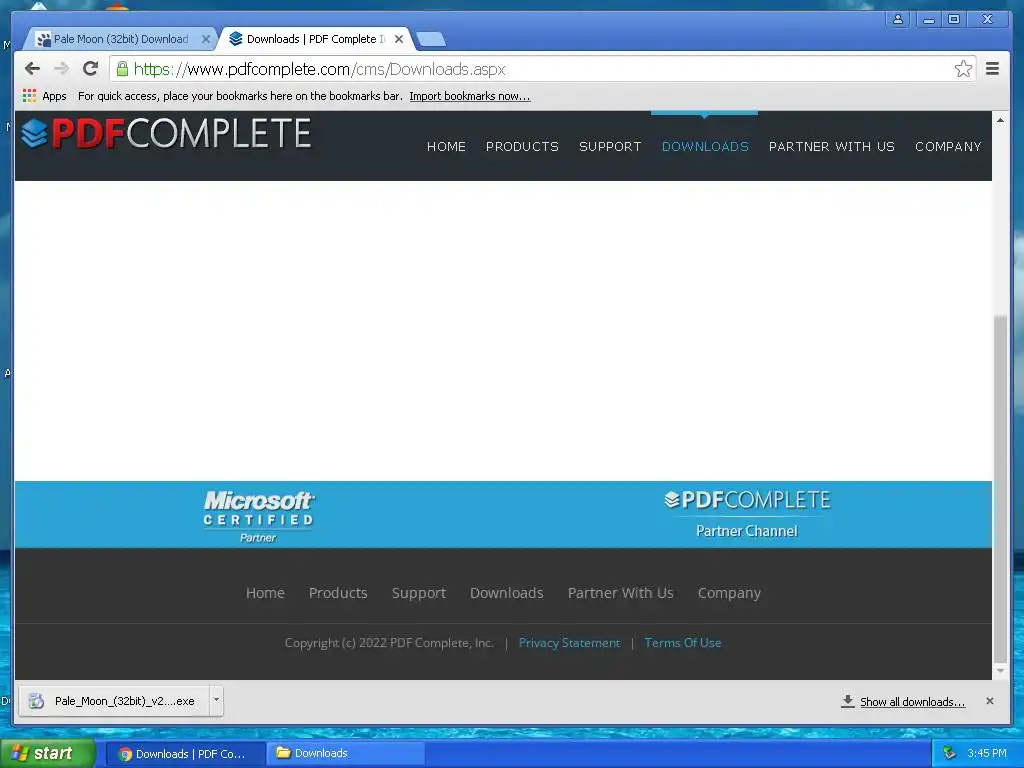Screen dimensions: 1024x768
Task: Click footer Downloads link
Action: click(507, 593)
